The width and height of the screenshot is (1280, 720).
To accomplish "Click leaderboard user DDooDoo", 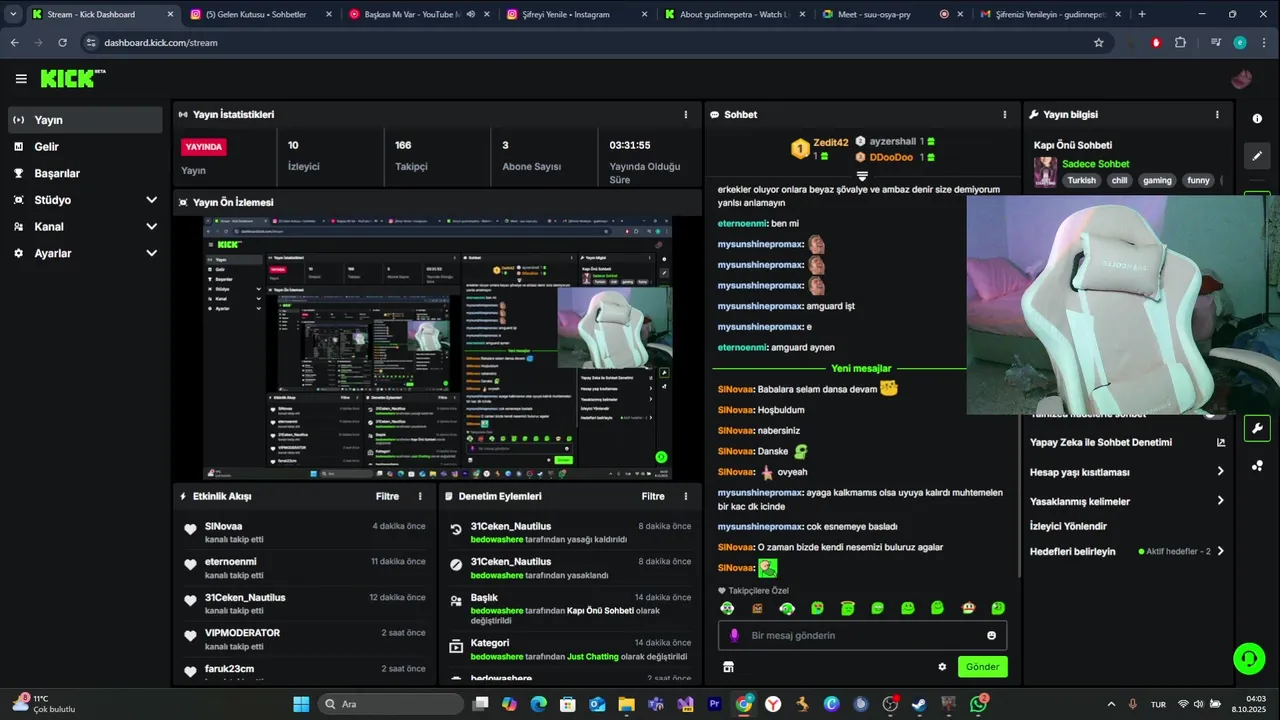I will [x=891, y=157].
